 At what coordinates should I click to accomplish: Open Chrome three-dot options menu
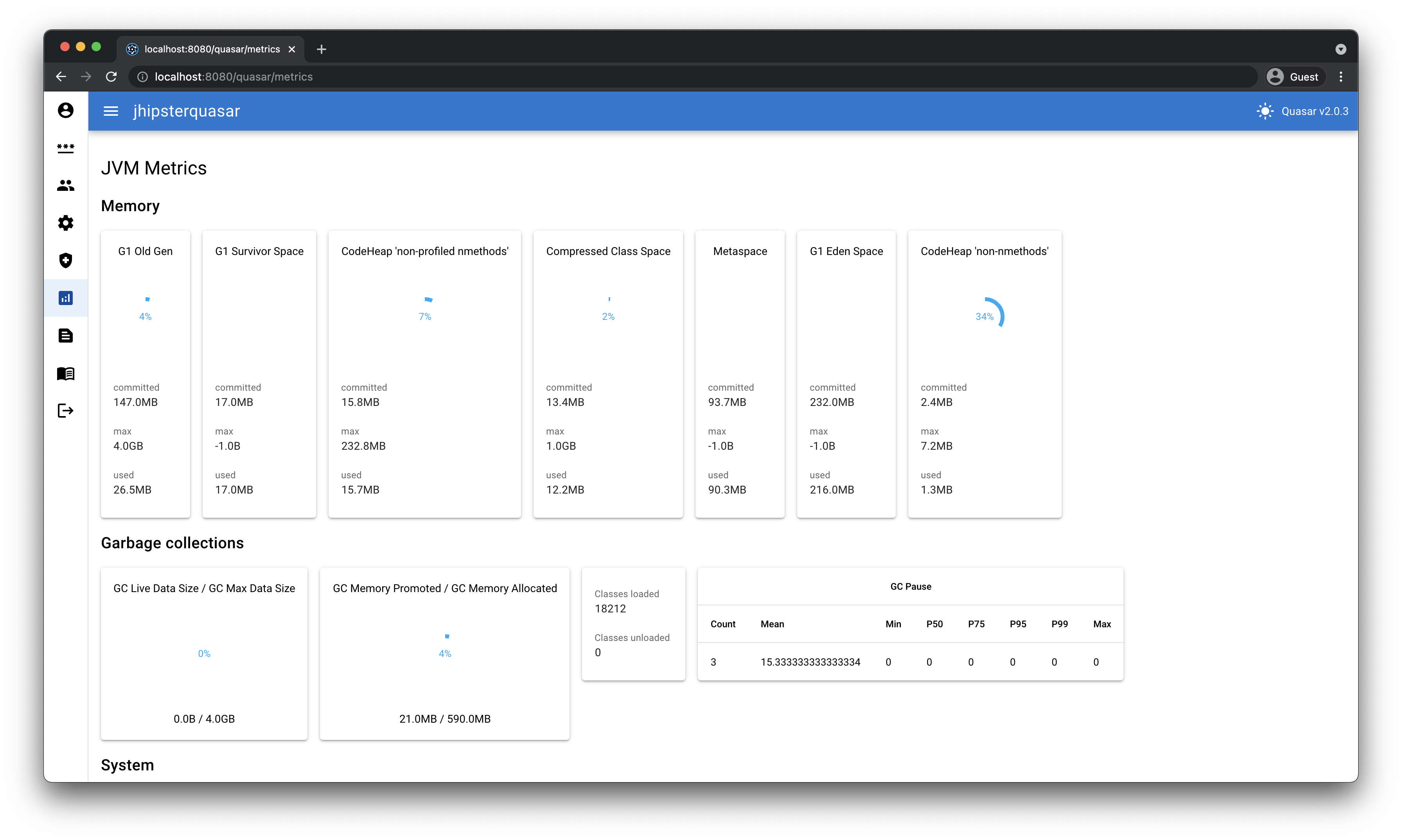click(1341, 77)
